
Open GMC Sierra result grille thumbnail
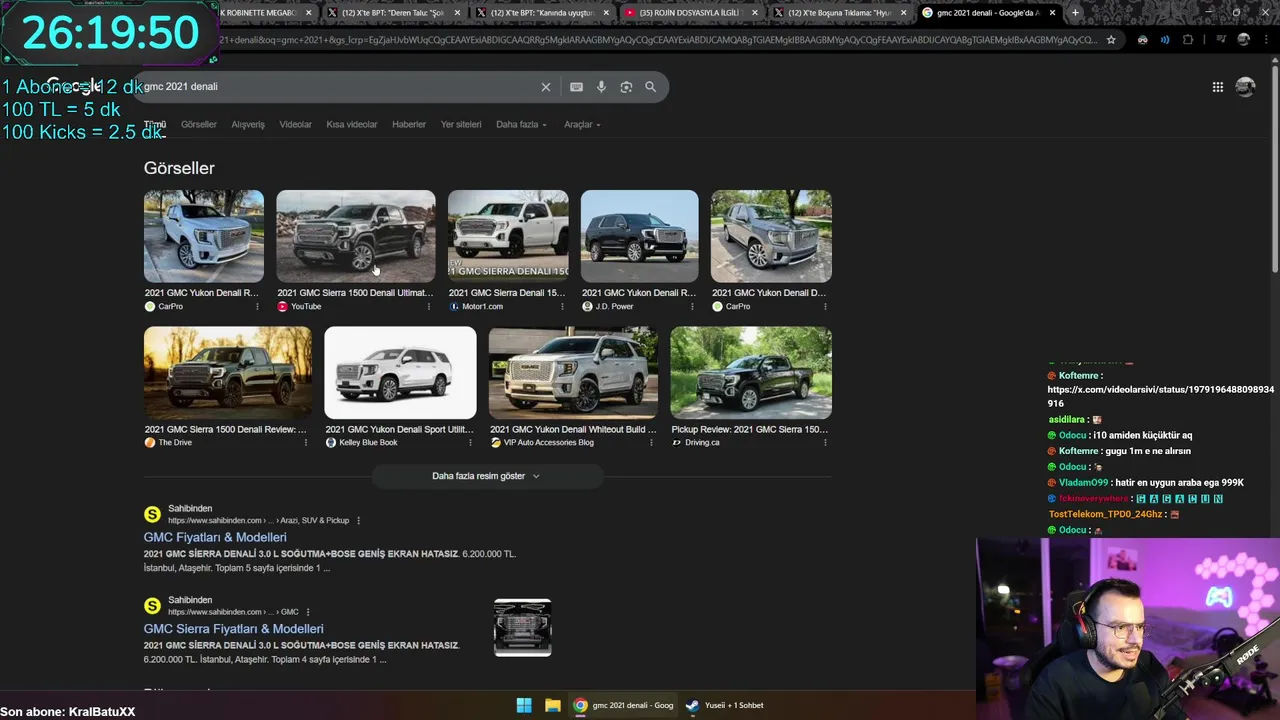pos(522,628)
